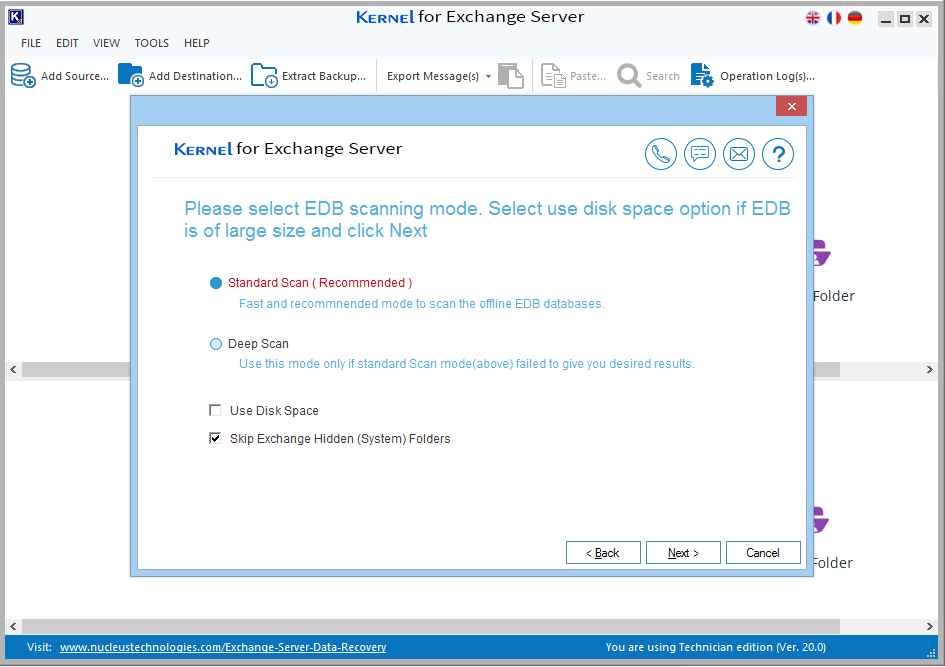
Task: Minimize the Kernel main window
Action: pyautogui.click(x=885, y=19)
